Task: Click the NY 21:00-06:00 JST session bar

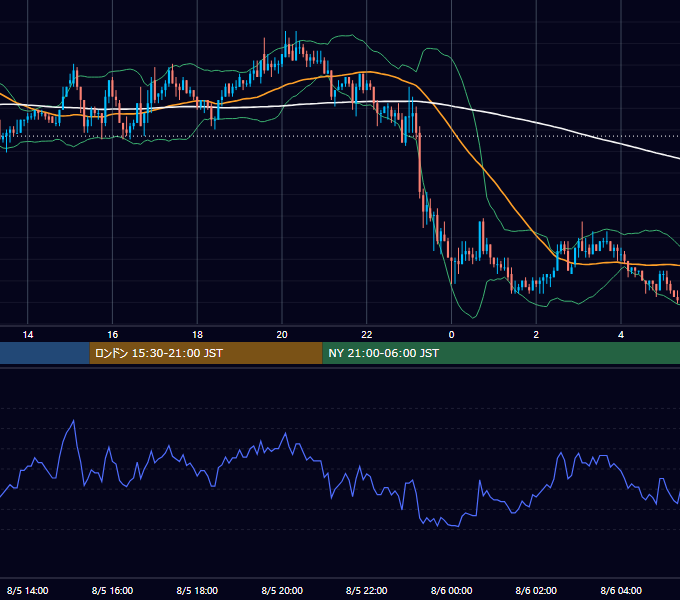Action: click(501, 353)
